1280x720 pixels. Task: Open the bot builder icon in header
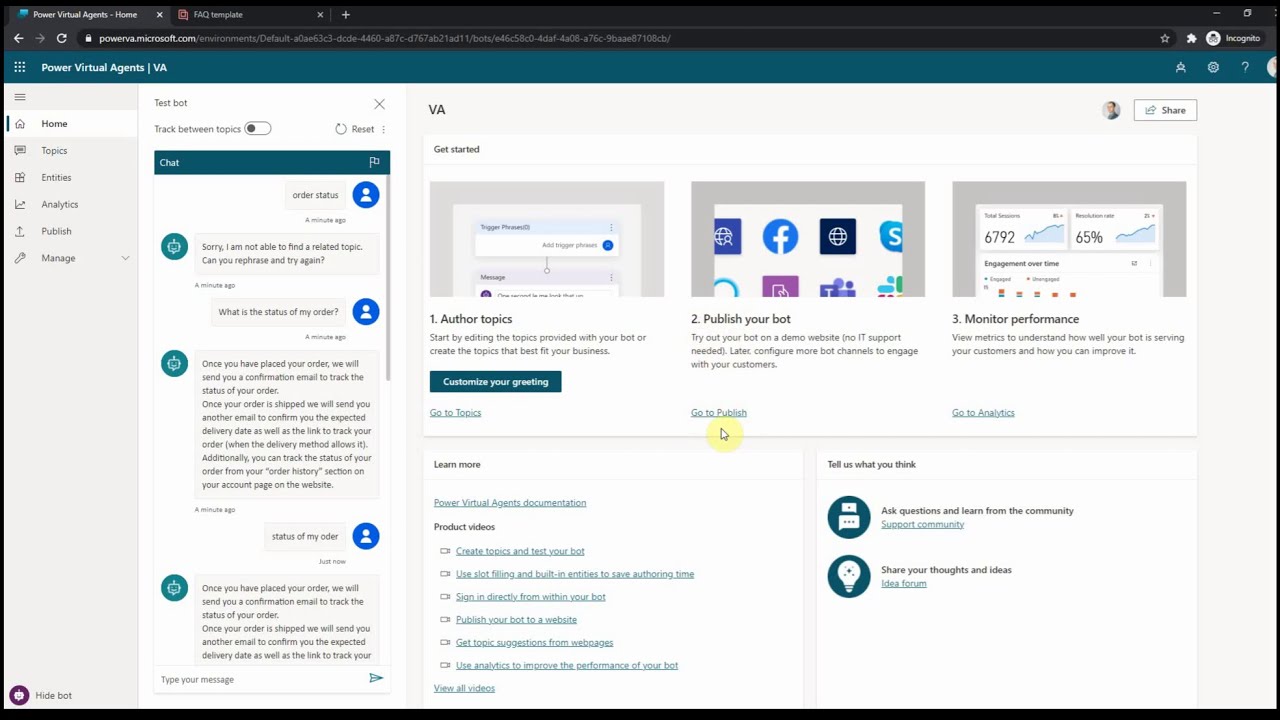(1181, 67)
